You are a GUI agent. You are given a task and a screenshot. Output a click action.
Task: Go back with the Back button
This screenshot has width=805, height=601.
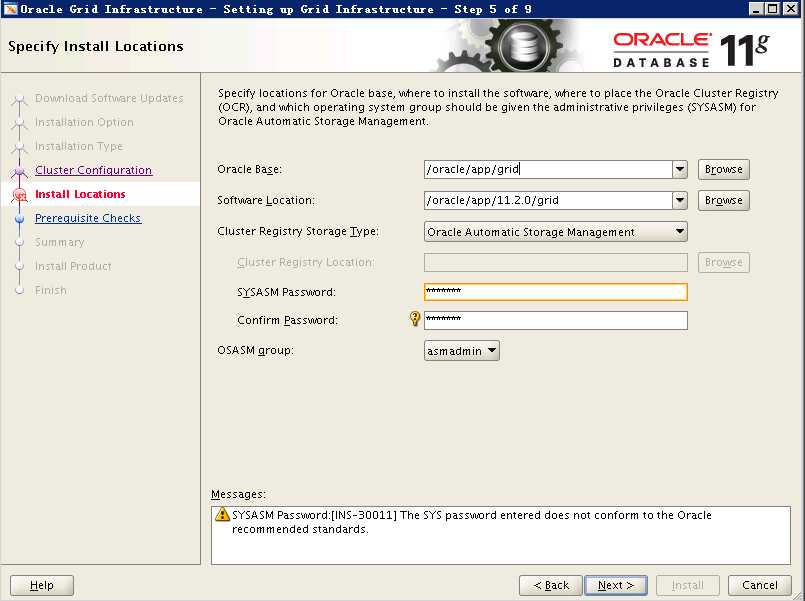pyautogui.click(x=550, y=585)
